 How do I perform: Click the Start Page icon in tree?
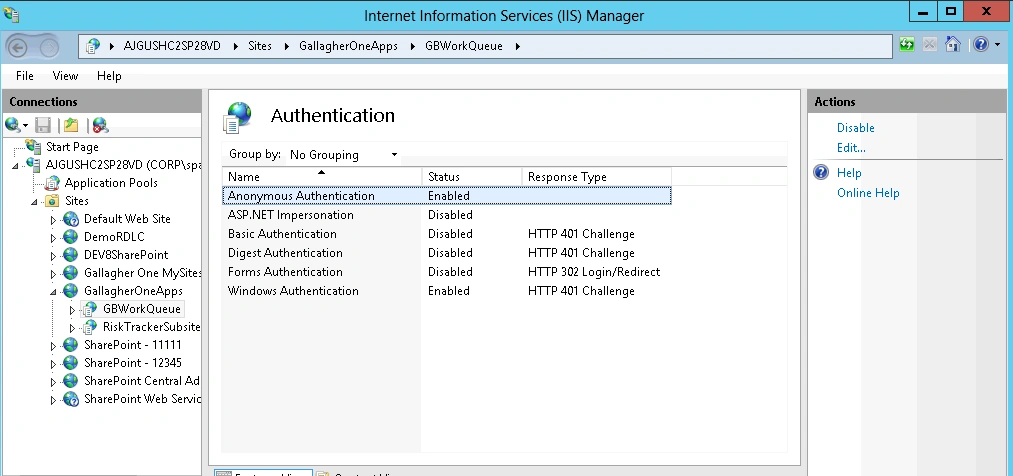pyautogui.click(x=33, y=147)
